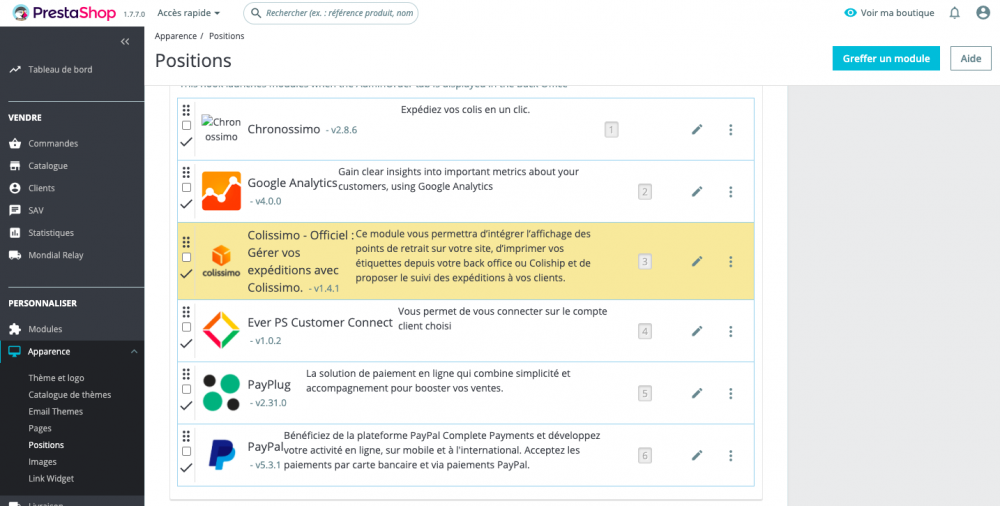Open three-dot menu for Colissimo row

pyautogui.click(x=731, y=262)
